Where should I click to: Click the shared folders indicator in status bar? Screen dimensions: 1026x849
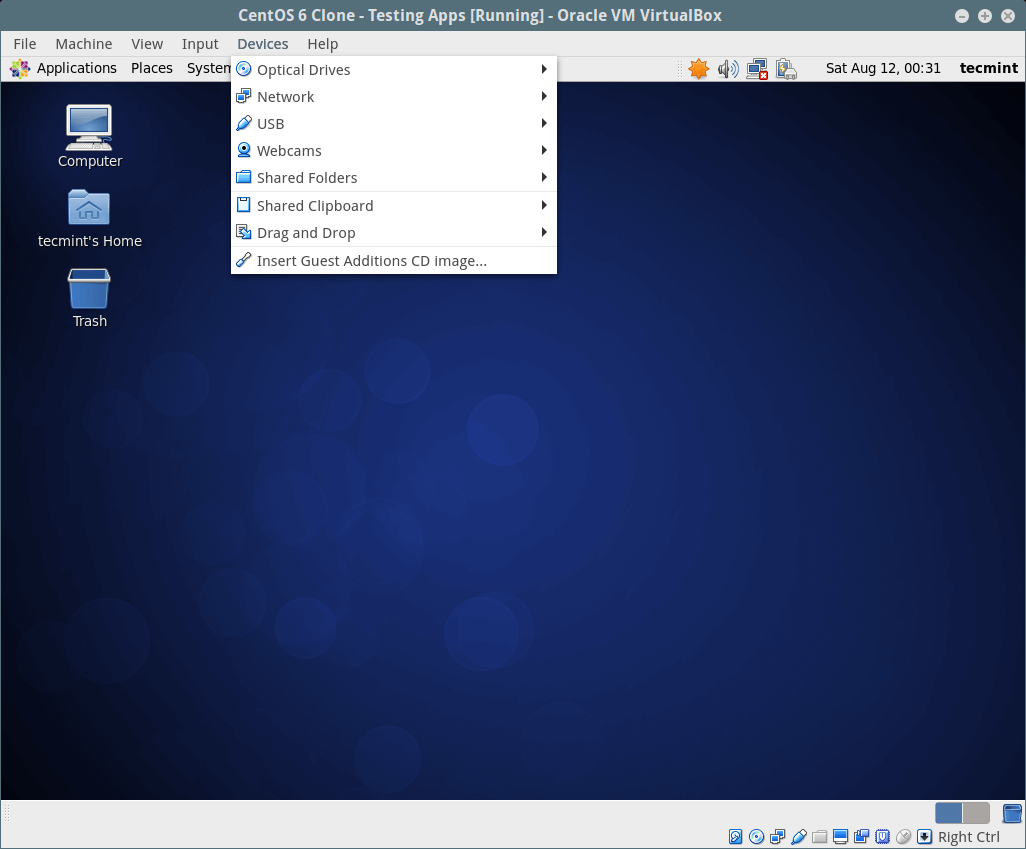pos(820,837)
